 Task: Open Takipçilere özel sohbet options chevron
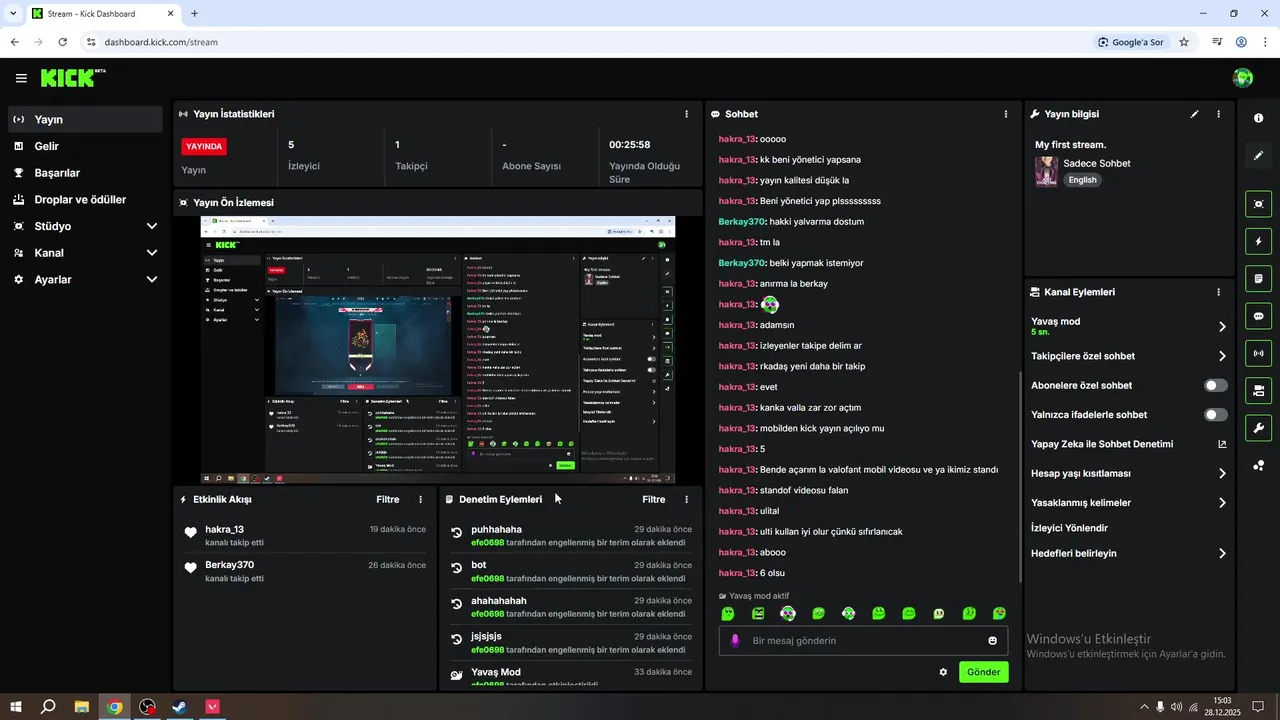[x=1222, y=356]
